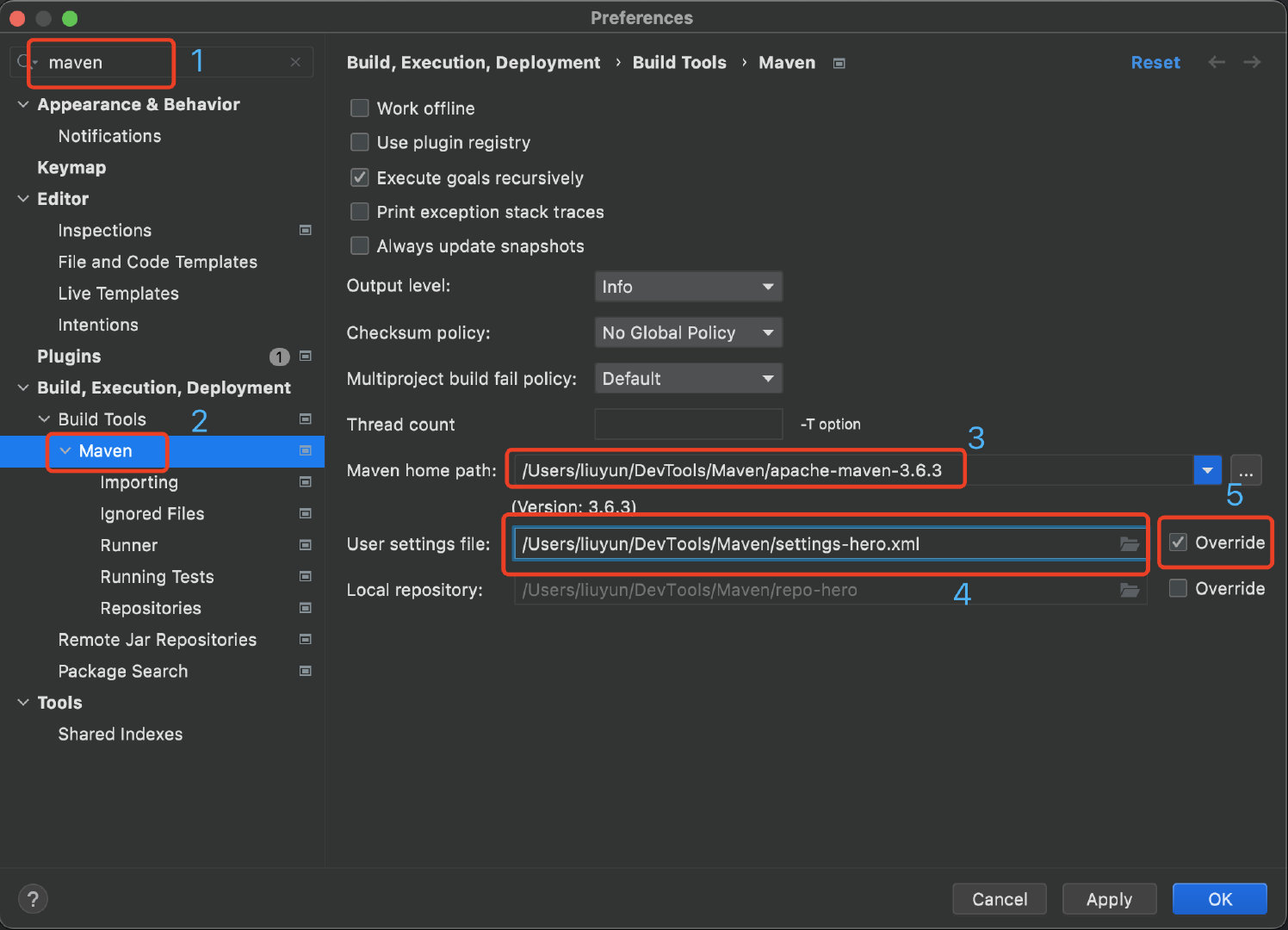Click project icon beside Runner row

tap(305, 545)
